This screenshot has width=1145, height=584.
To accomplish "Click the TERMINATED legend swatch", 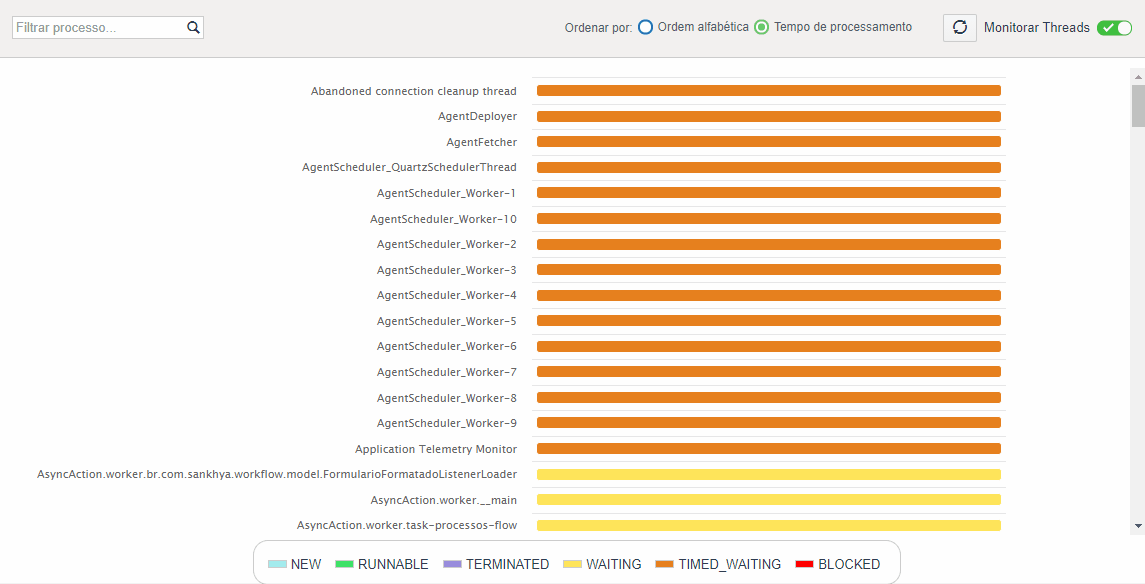I will (x=453, y=564).
